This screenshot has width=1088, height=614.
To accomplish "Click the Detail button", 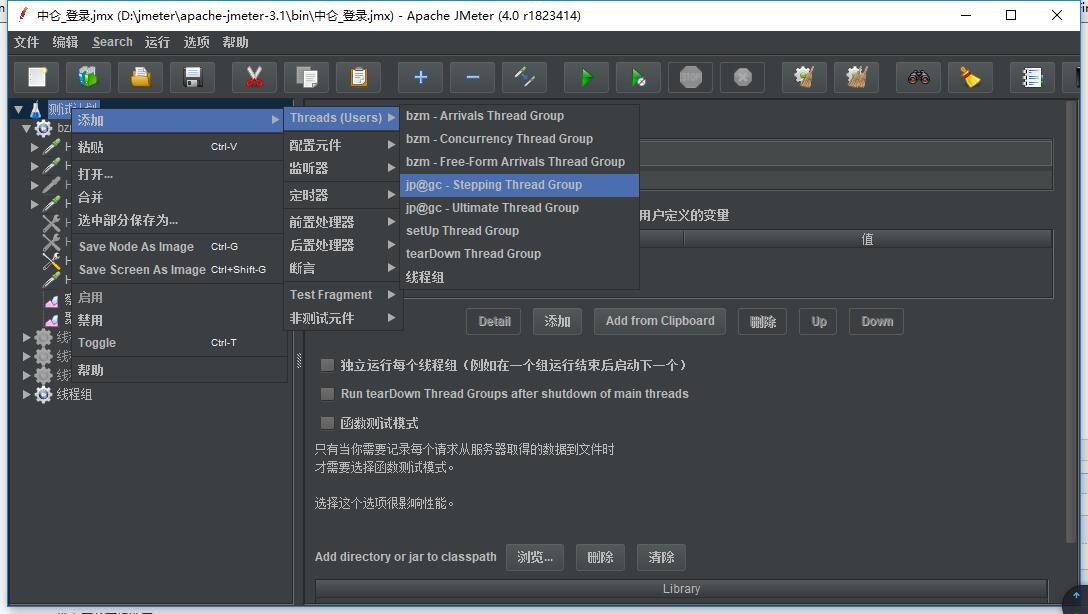I will point(493,321).
